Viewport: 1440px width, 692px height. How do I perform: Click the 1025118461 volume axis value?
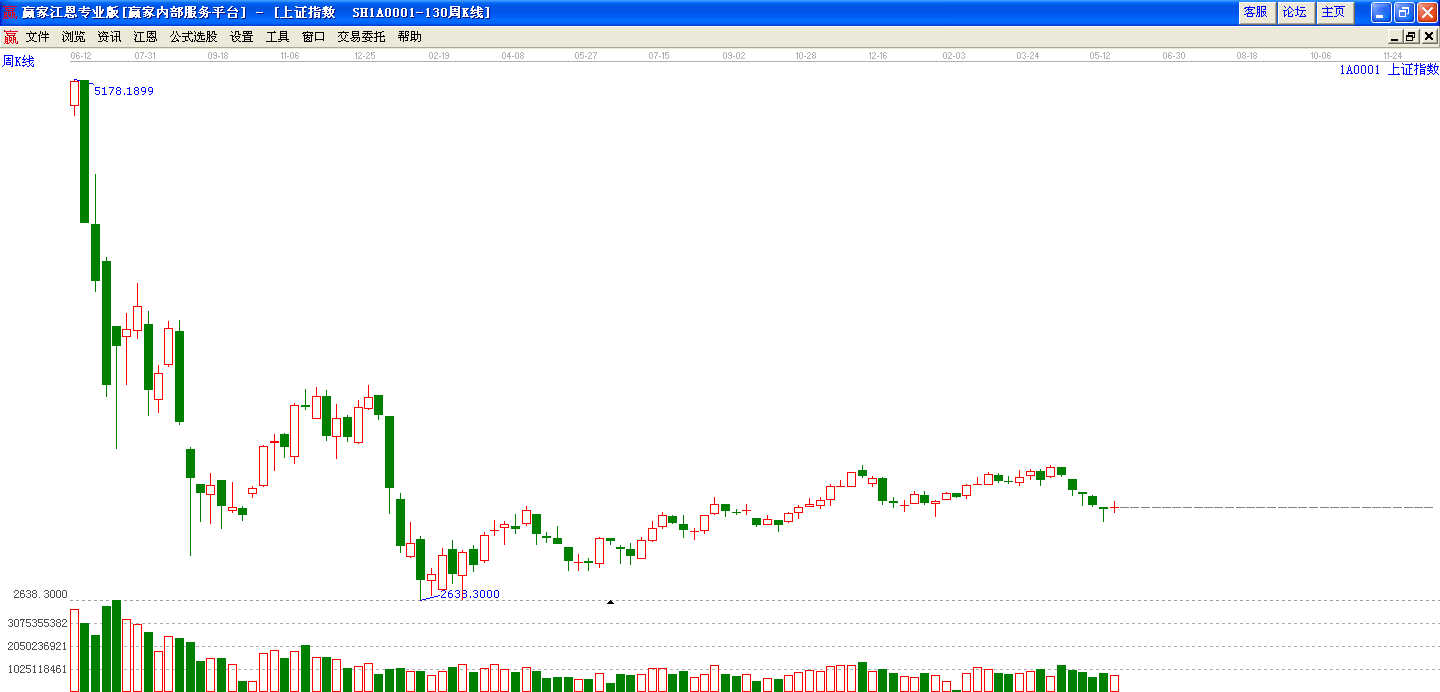(x=38, y=669)
